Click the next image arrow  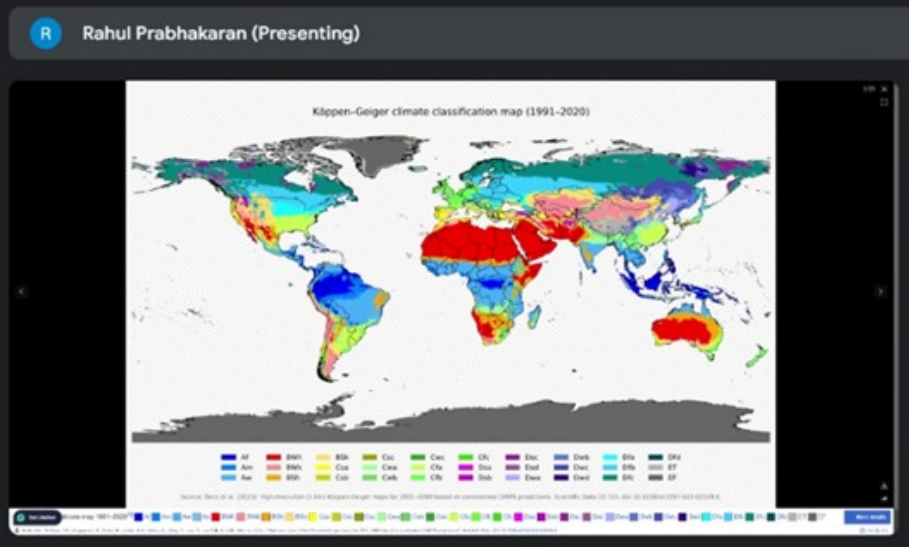tap(880, 292)
